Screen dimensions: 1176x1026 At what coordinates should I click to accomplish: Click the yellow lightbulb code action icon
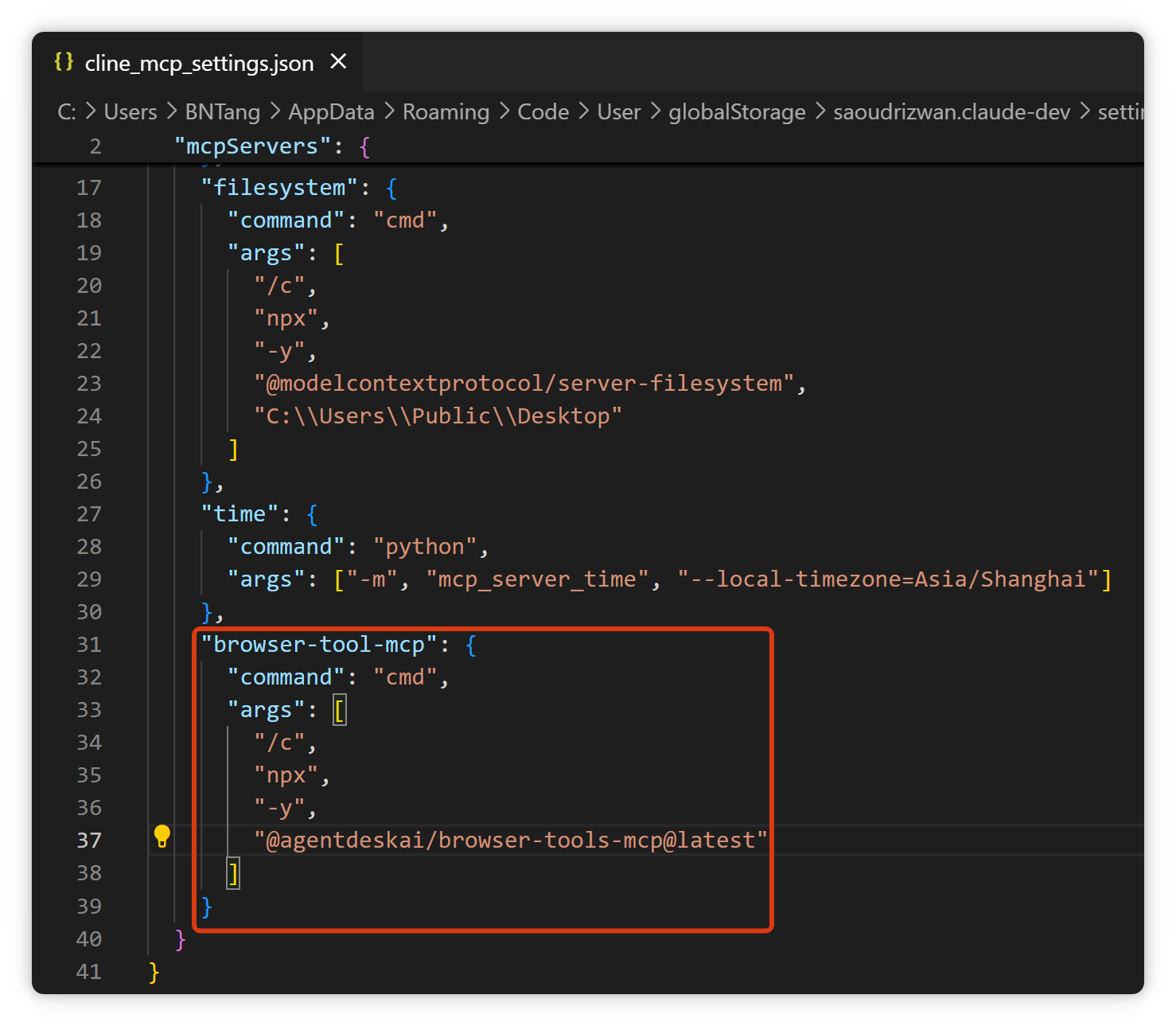162,837
